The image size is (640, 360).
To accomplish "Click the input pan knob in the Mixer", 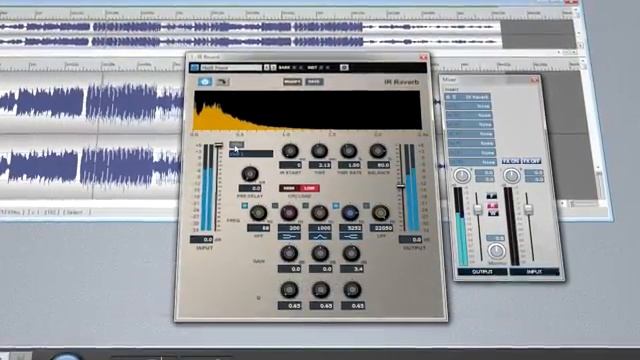I will [511, 176].
